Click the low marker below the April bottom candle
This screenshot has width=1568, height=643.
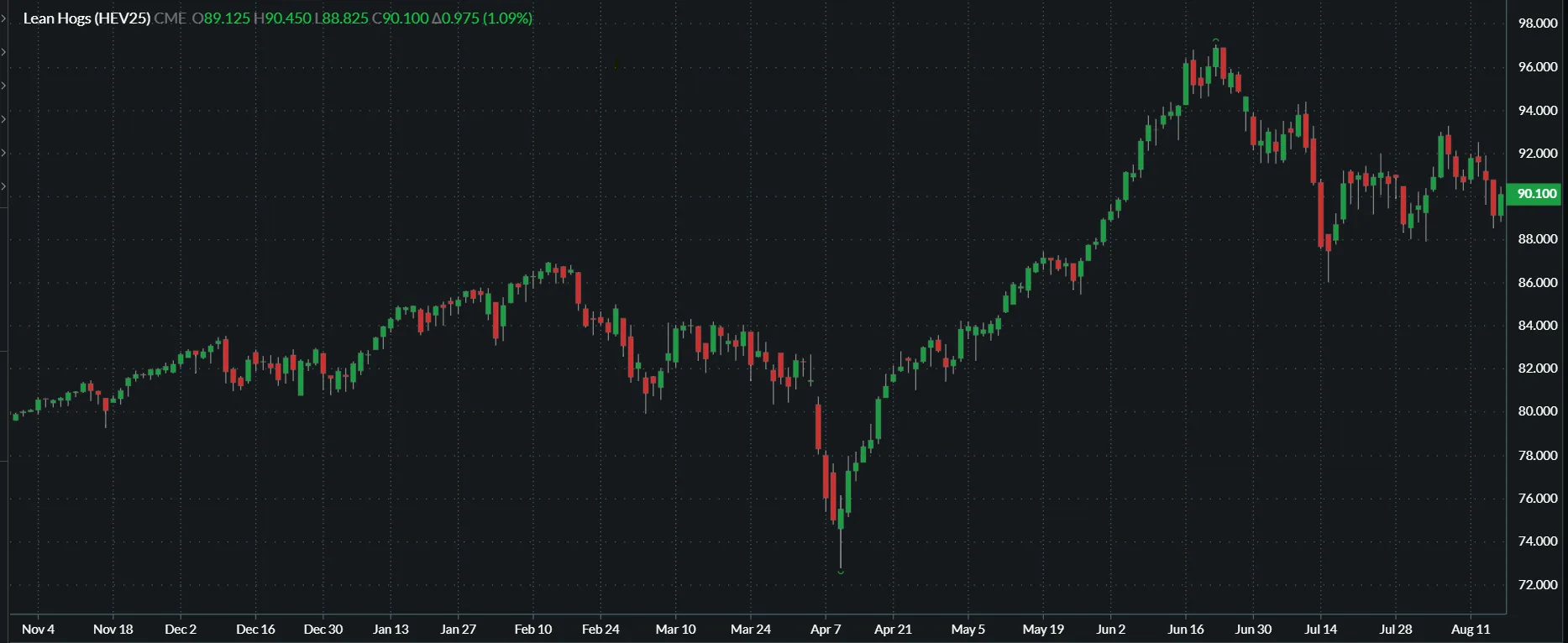[x=841, y=572]
